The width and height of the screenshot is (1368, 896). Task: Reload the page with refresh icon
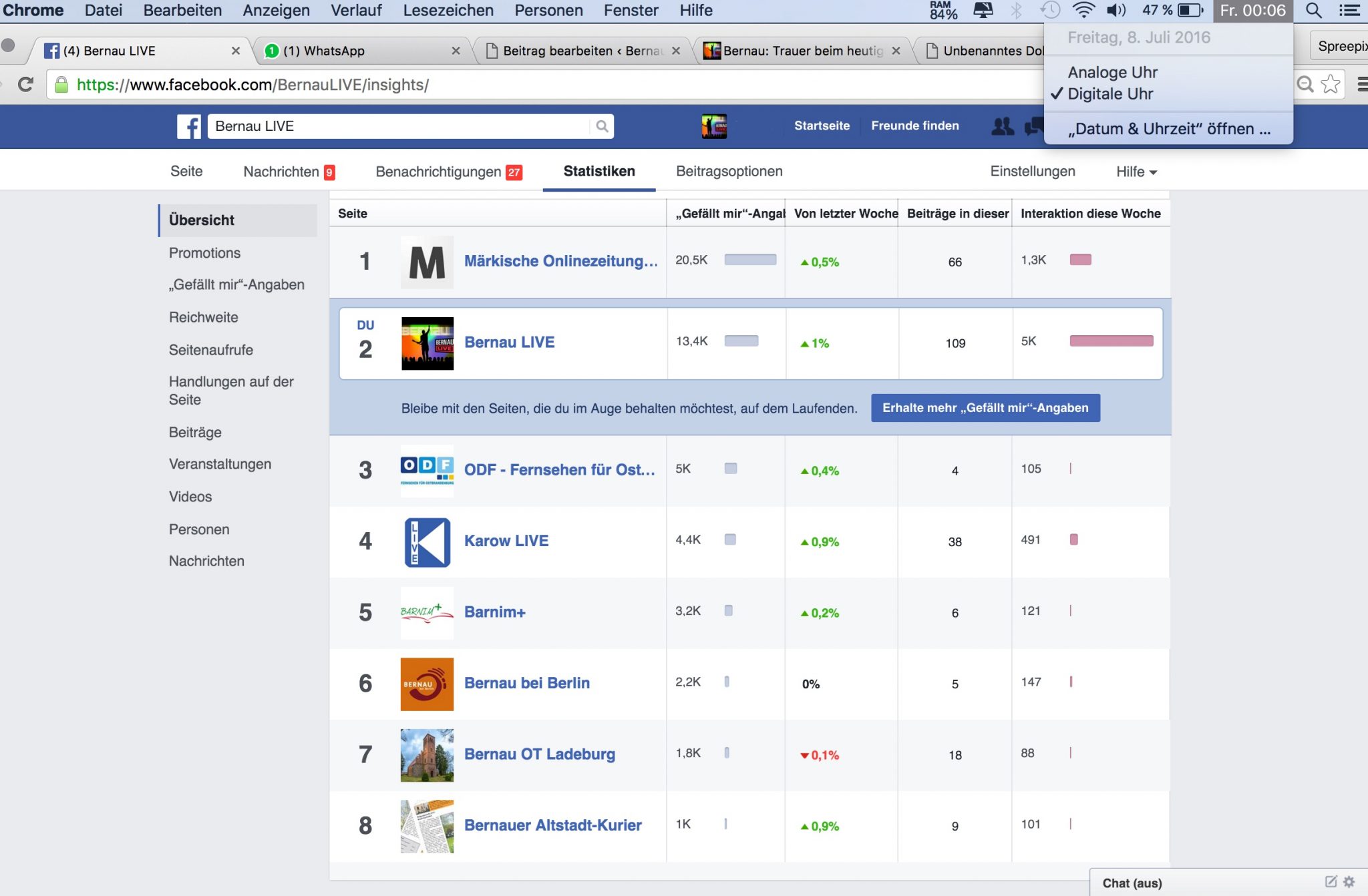tap(25, 85)
